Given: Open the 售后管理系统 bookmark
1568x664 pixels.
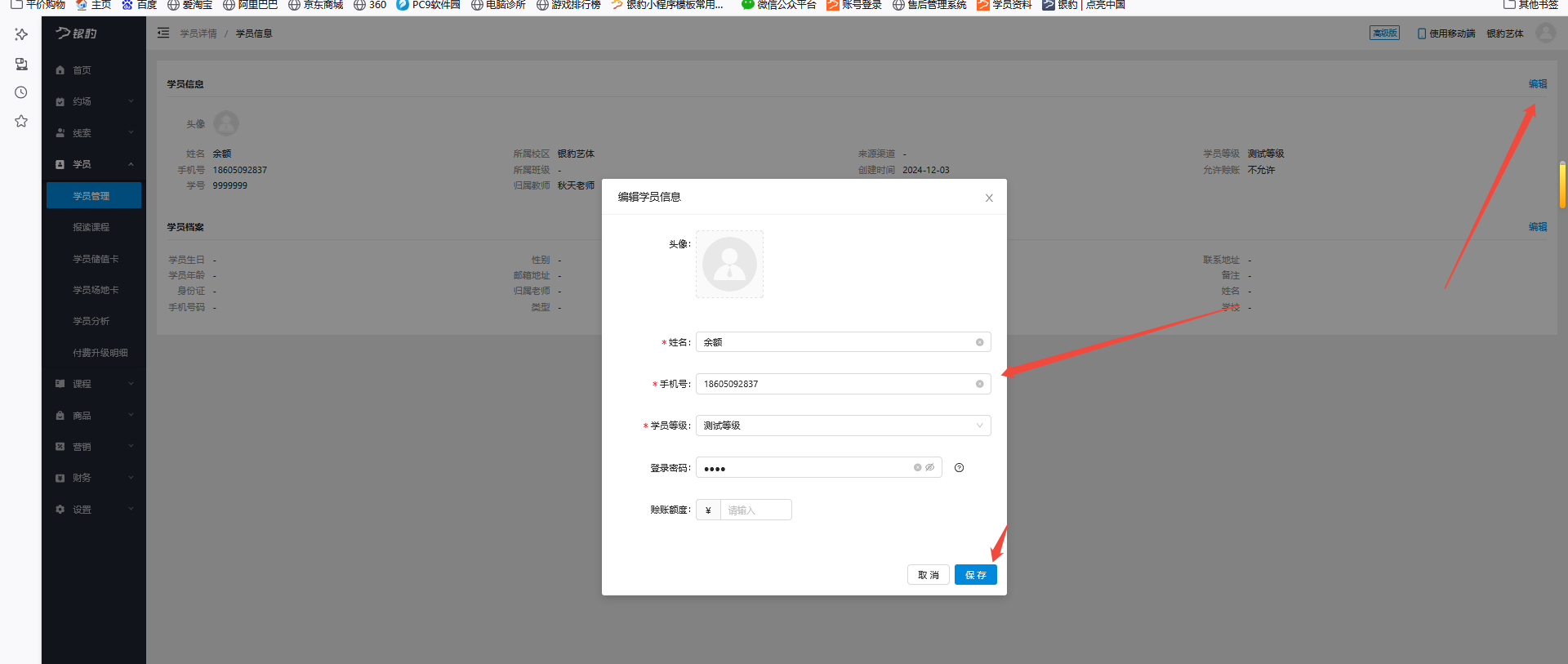Looking at the screenshot, I should point(929,5).
